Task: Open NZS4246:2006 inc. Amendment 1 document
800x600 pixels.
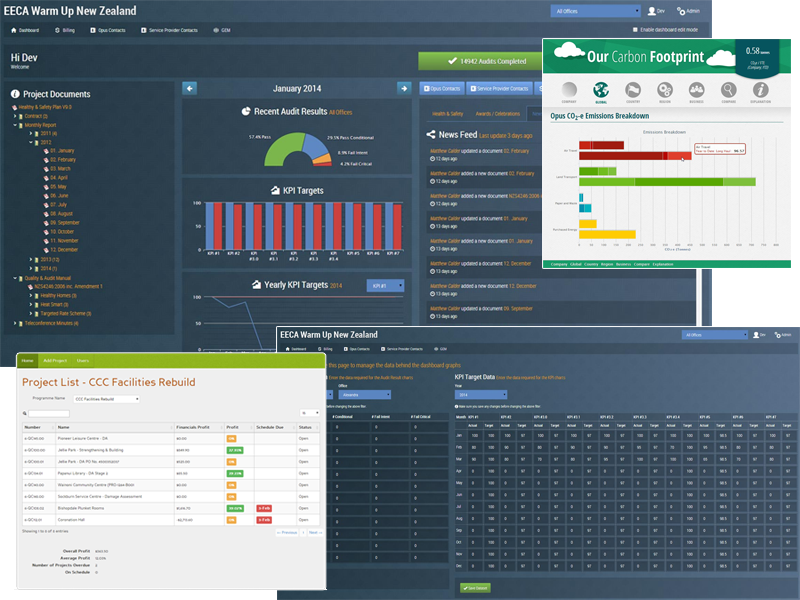Action: click(x=68, y=287)
